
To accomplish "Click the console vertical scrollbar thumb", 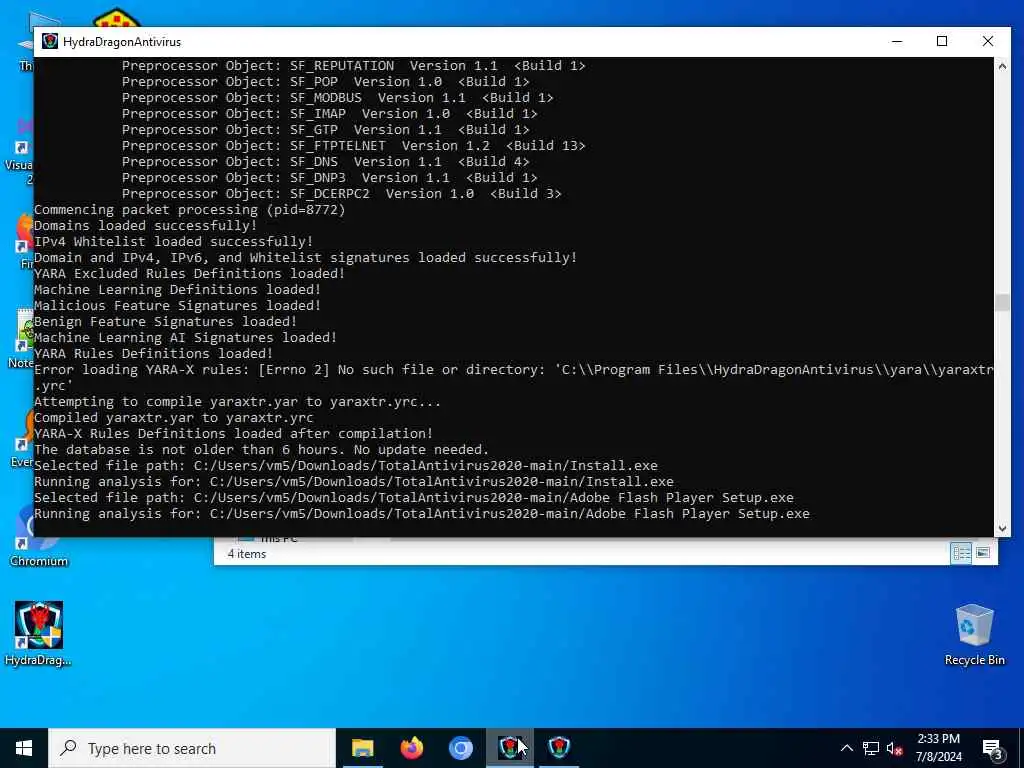I will pos(1002,302).
